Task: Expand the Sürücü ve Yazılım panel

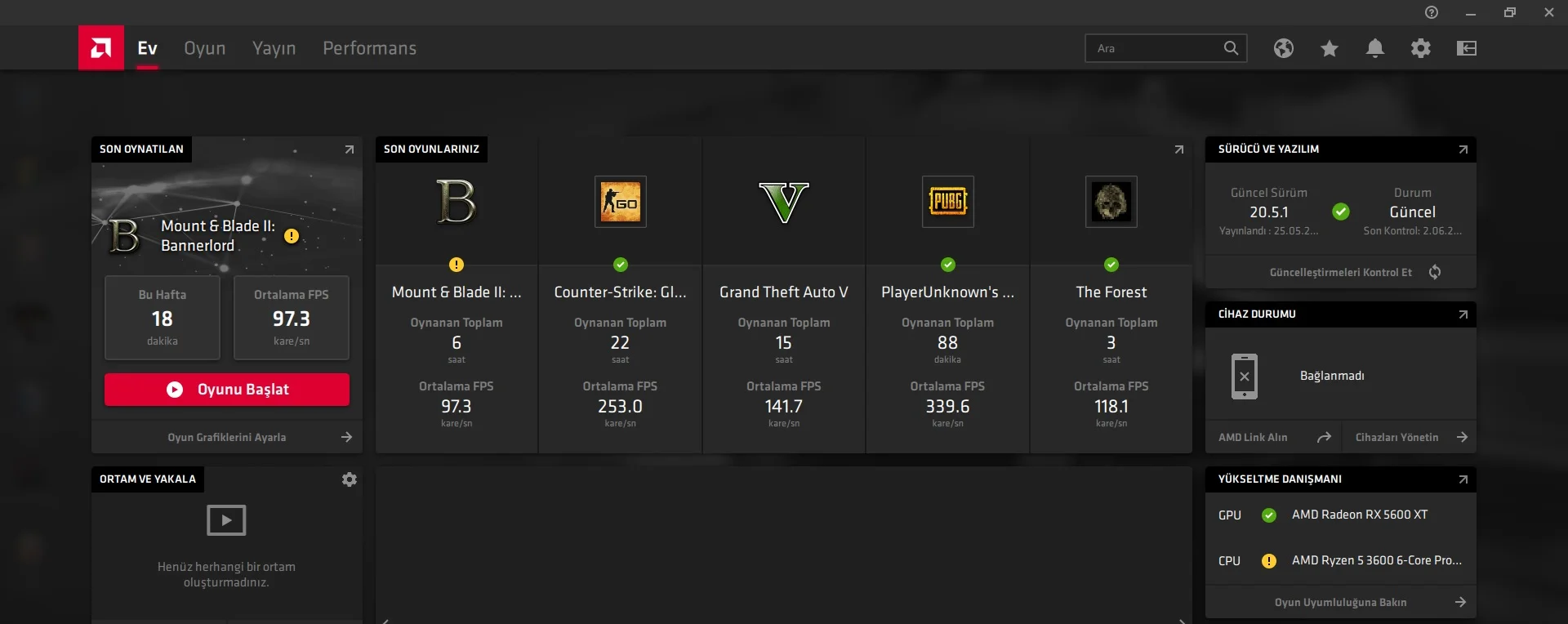Action: coord(1463,149)
